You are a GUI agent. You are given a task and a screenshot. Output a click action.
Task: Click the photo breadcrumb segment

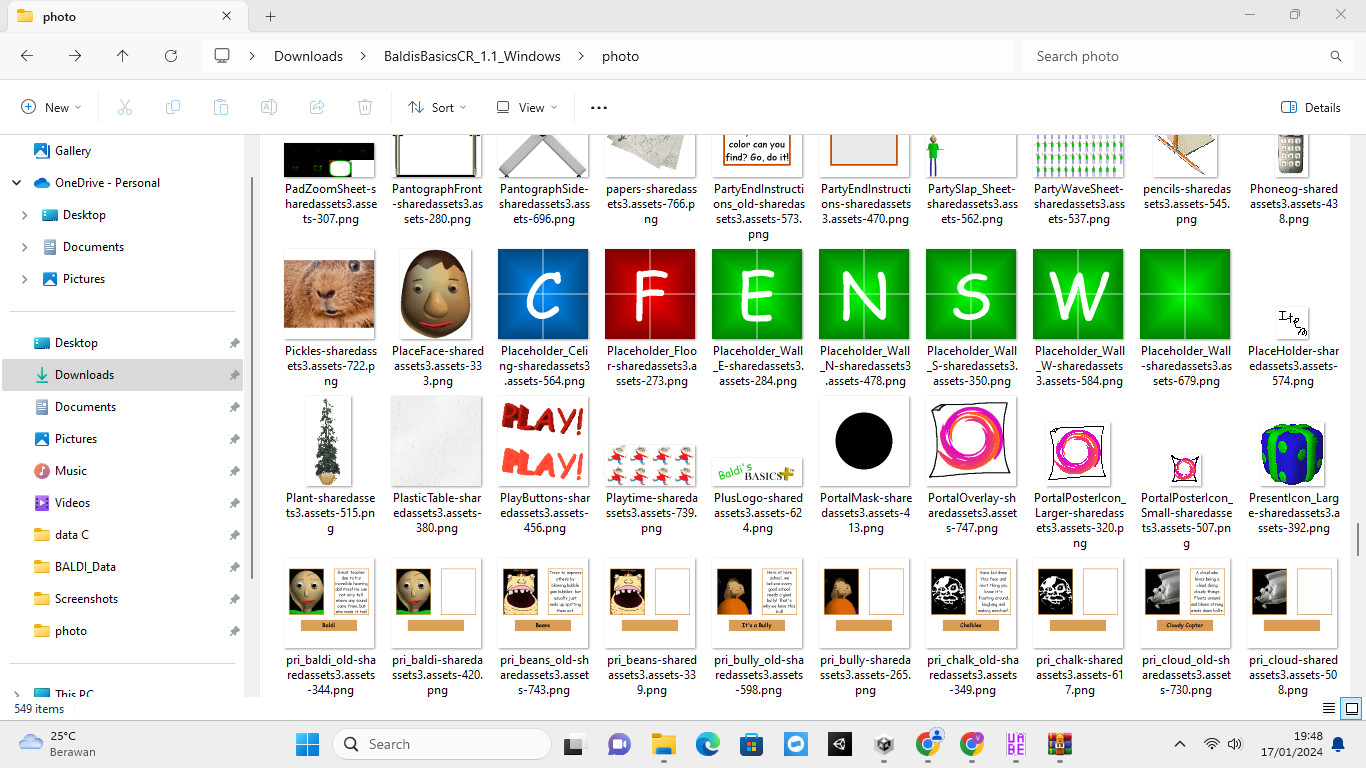620,56
